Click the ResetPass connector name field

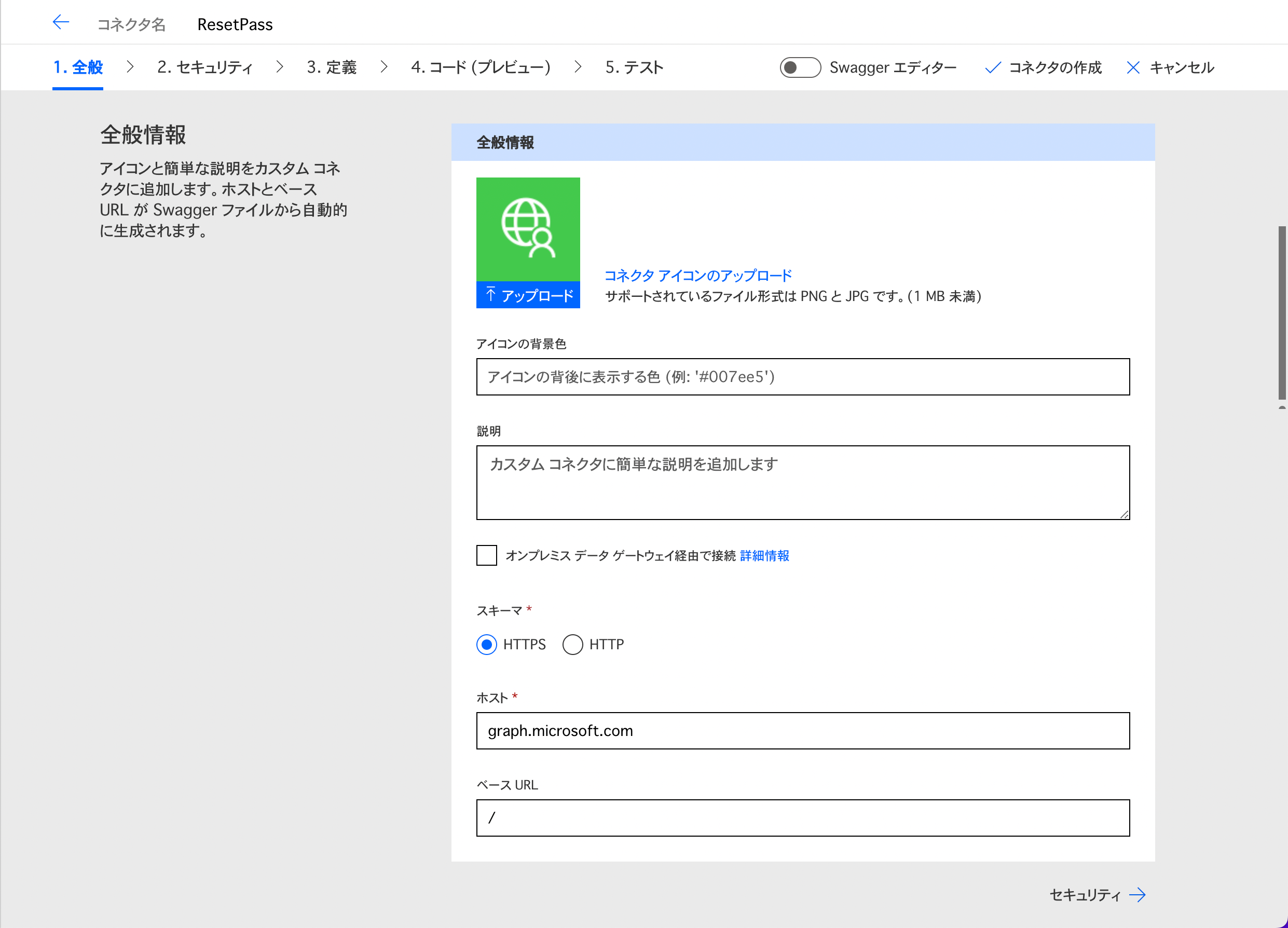[235, 24]
